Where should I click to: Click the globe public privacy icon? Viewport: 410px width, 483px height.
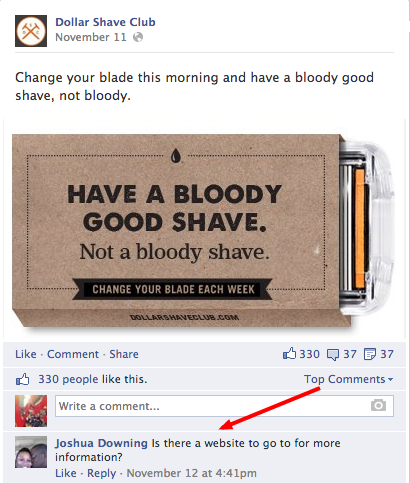click(138, 37)
